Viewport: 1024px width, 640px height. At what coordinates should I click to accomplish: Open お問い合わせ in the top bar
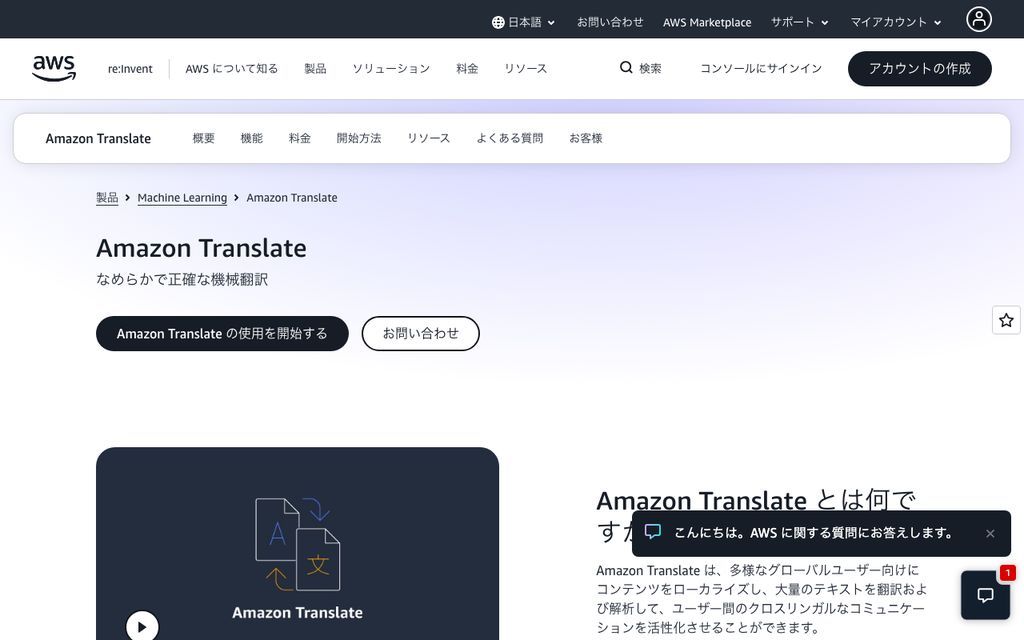tap(609, 22)
